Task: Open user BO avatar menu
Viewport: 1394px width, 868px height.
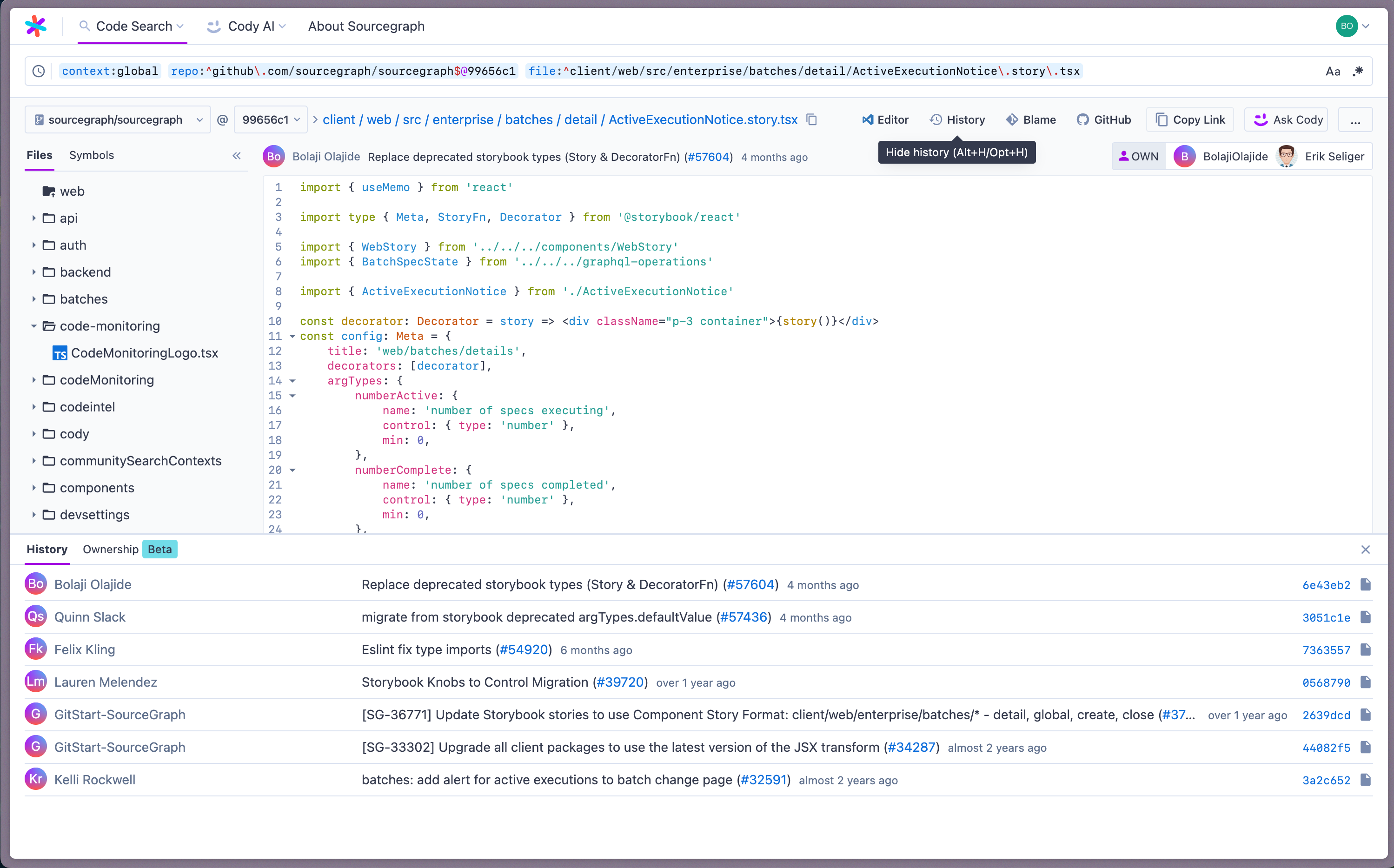Action: tap(1353, 26)
